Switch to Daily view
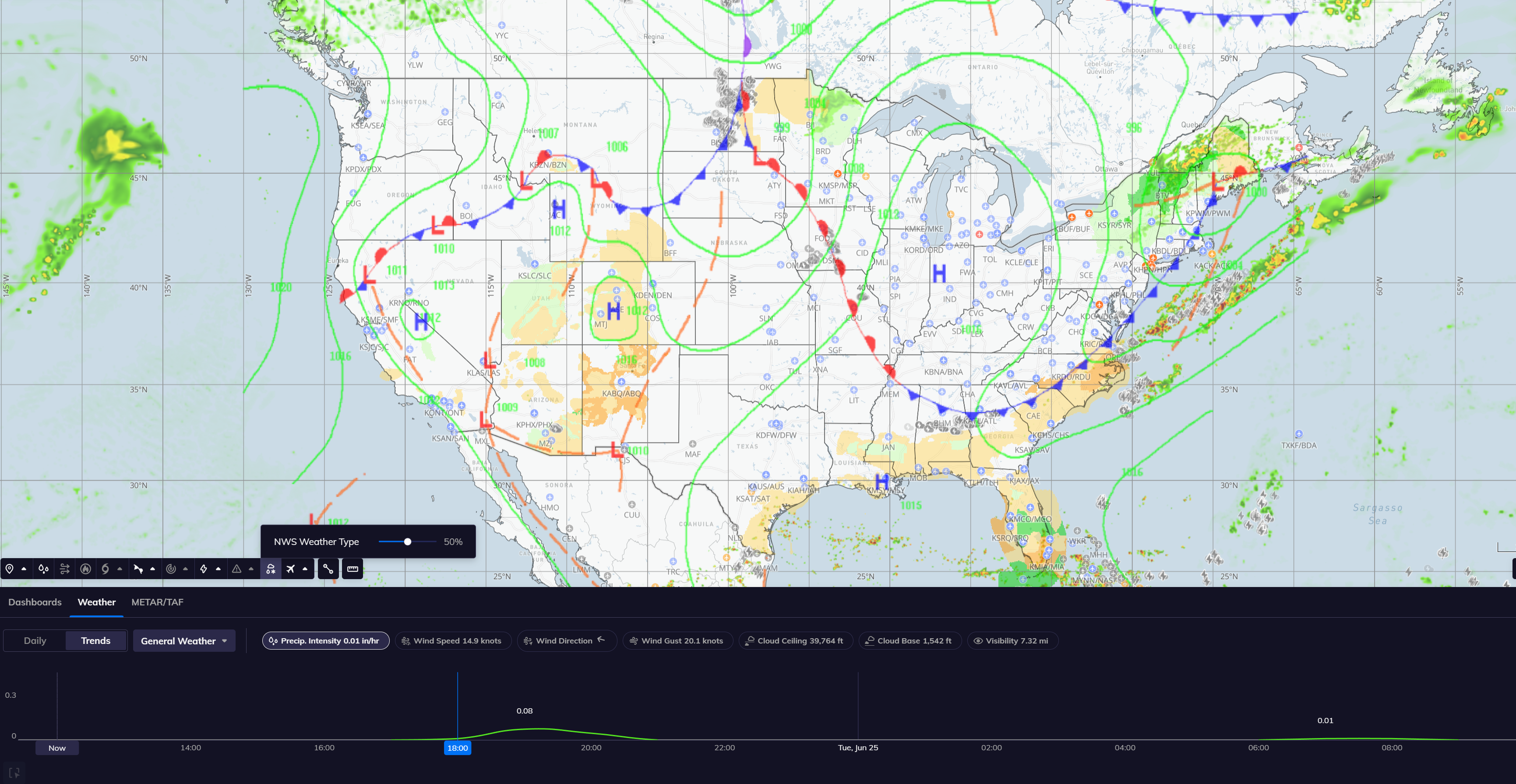Screen dimensions: 1516x784 tap(35, 640)
